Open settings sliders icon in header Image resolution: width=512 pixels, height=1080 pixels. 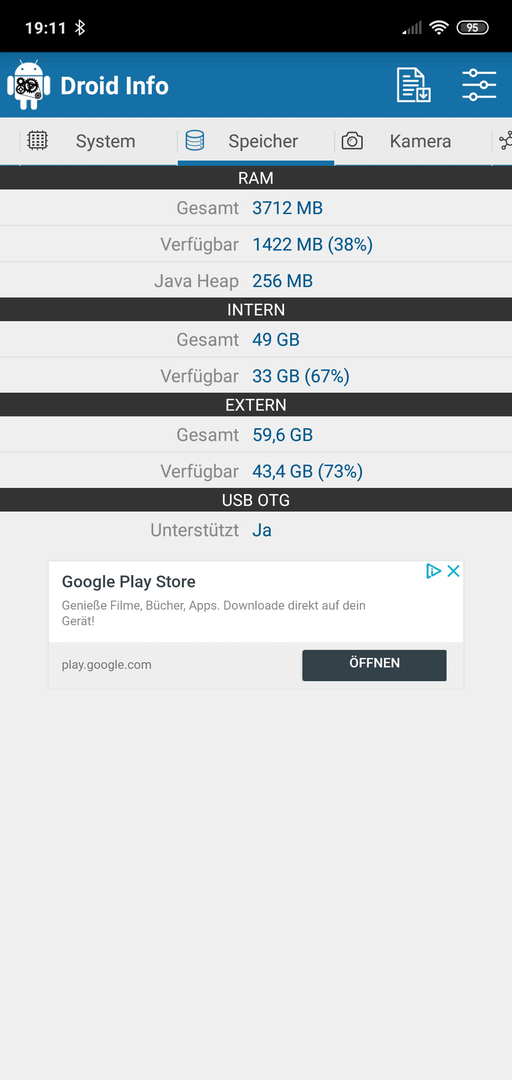(479, 85)
